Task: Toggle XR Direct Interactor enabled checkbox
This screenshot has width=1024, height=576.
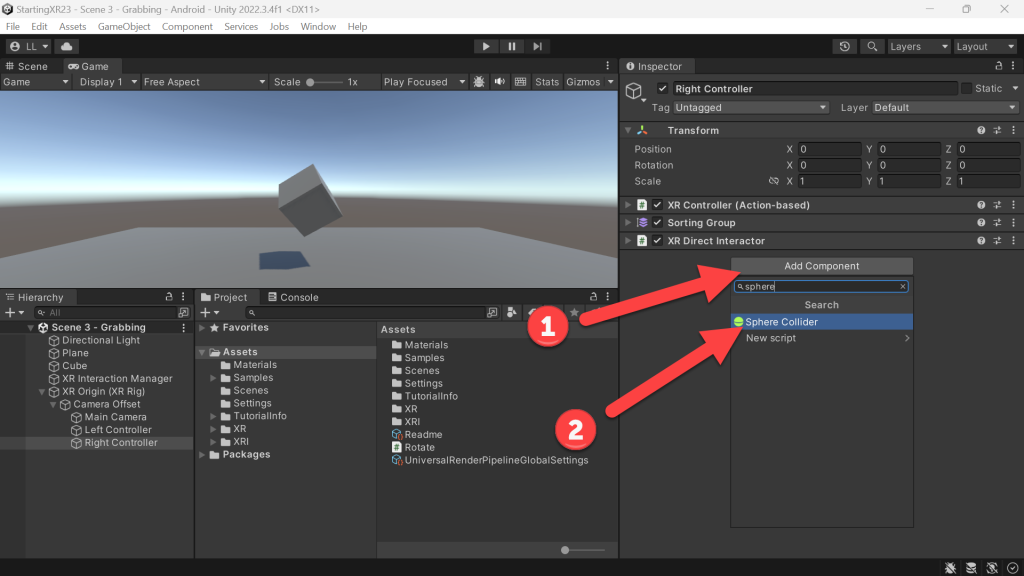Action: coord(657,241)
